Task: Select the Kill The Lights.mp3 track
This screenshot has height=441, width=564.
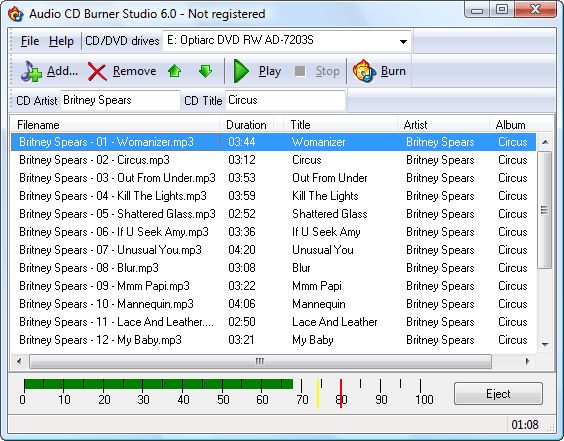Action: (273, 196)
